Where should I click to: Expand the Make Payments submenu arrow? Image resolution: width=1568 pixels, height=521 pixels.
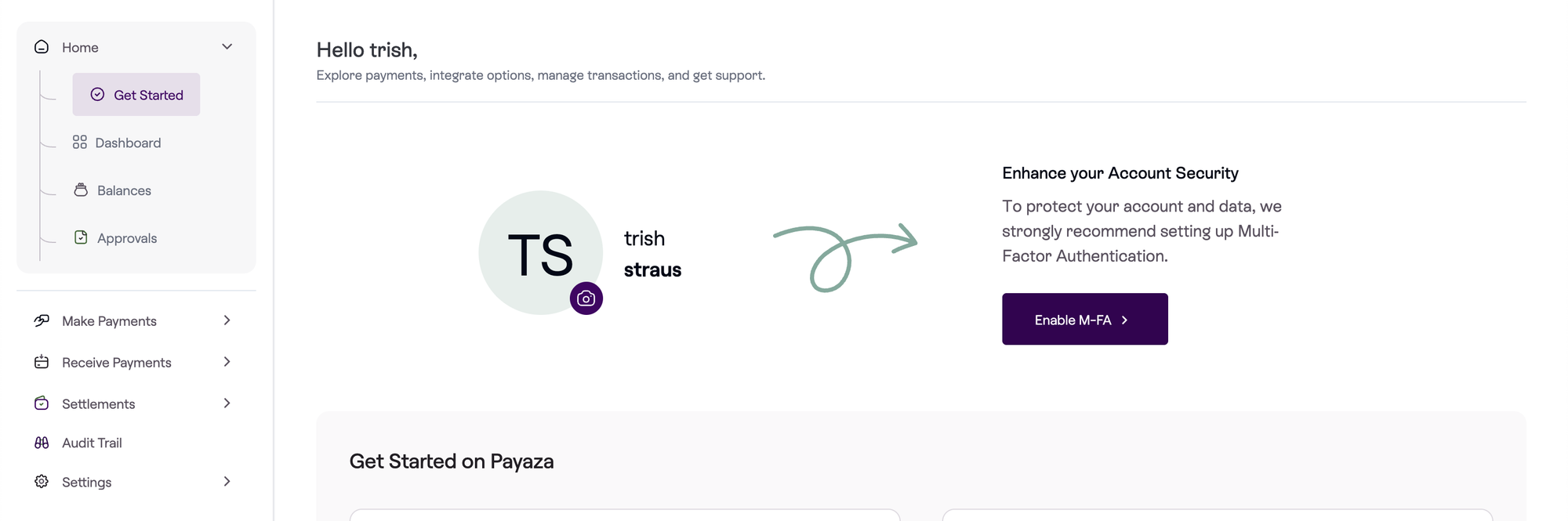227,320
